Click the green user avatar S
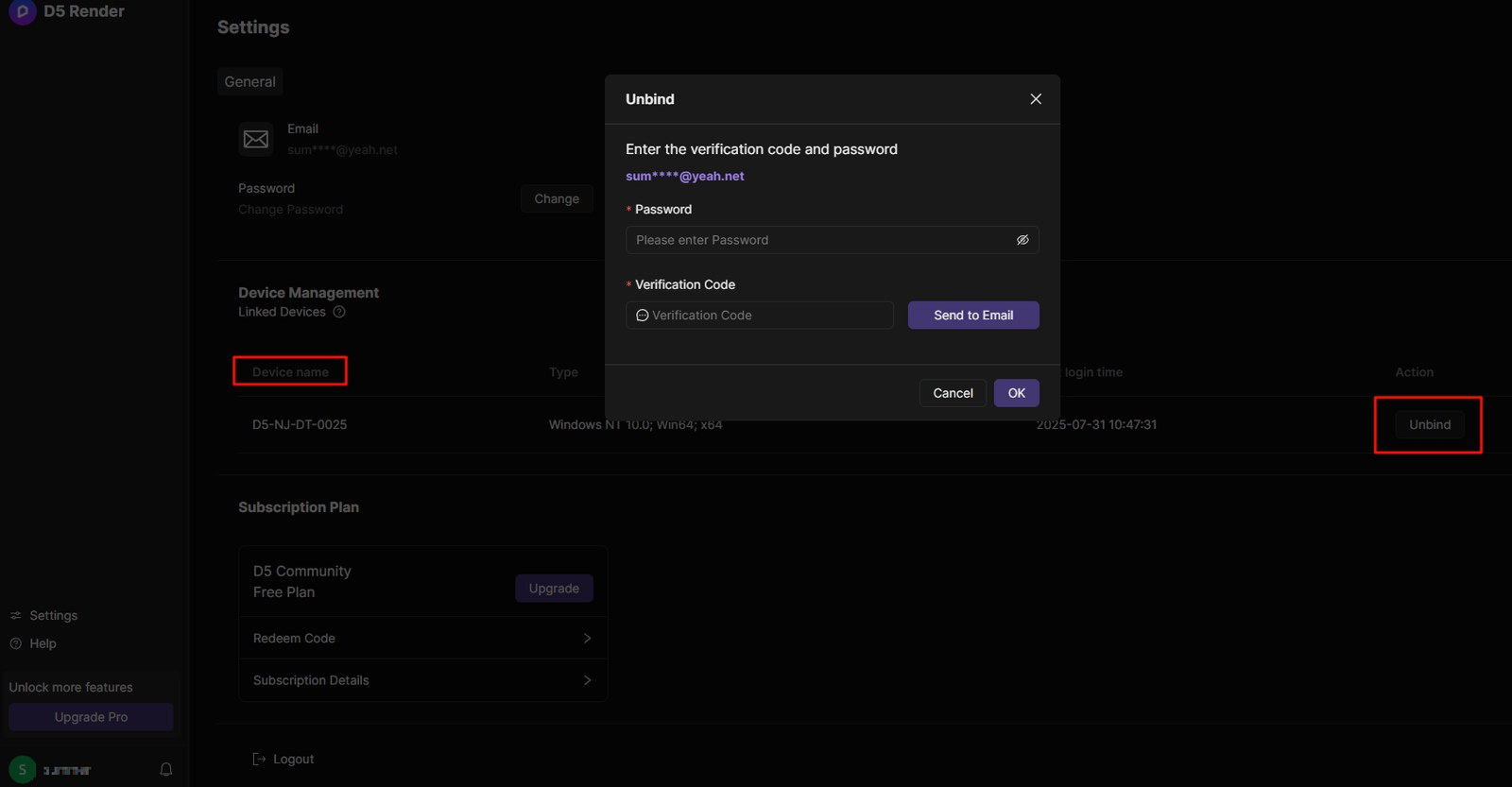 [23, 770]
